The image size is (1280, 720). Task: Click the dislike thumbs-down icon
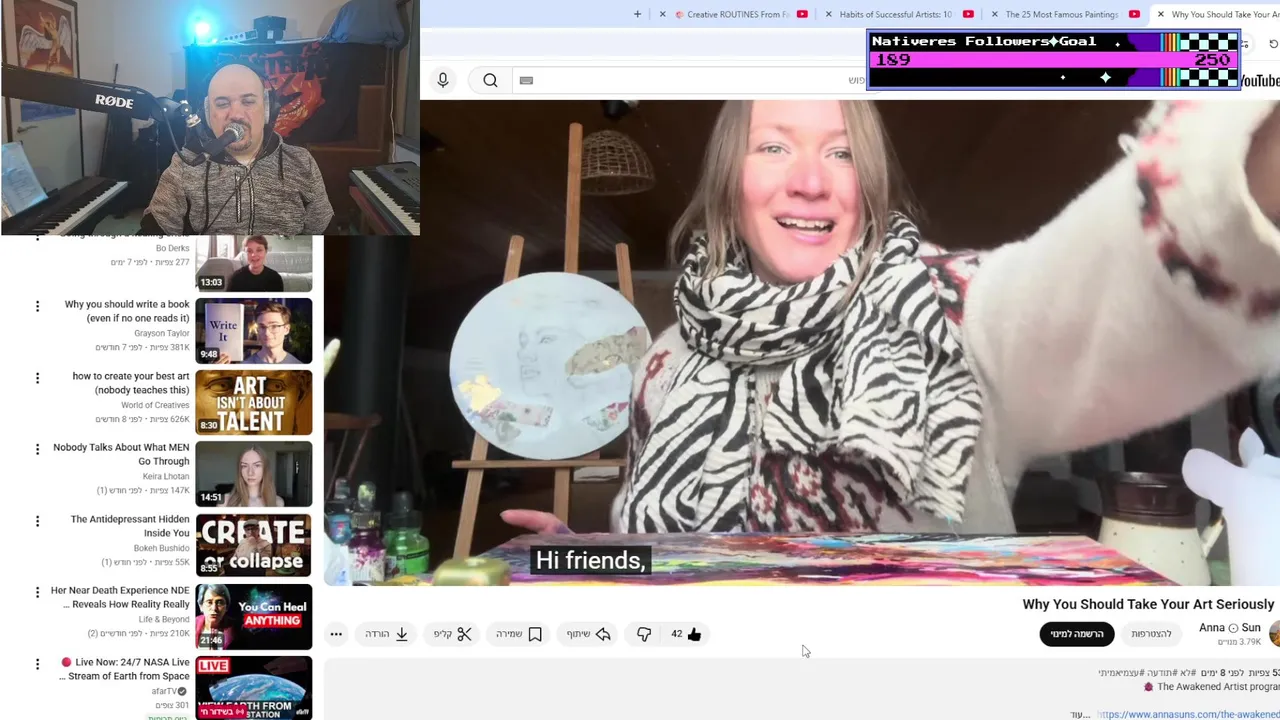coord(644,634)
